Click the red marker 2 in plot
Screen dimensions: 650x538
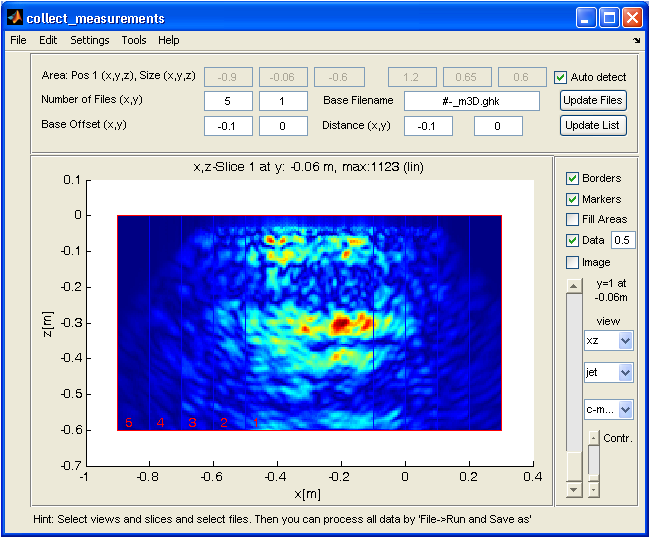pos(224,423)
